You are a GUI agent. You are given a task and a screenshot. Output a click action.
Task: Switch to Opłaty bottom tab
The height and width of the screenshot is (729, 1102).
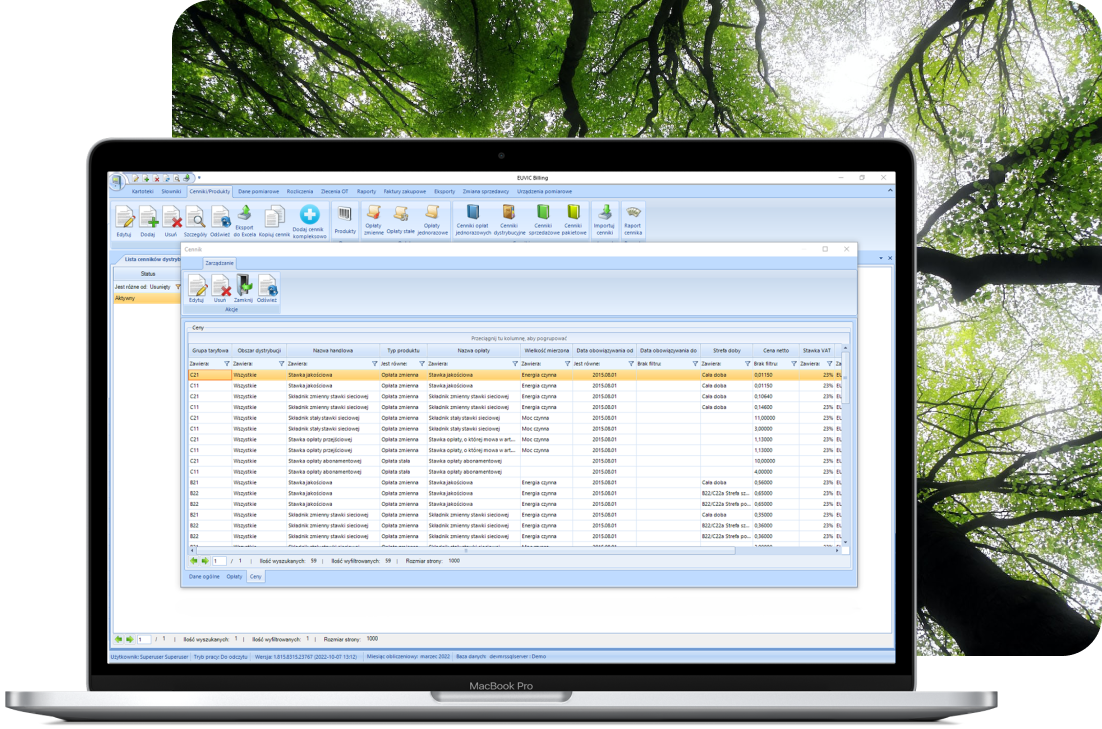[234, 576]
